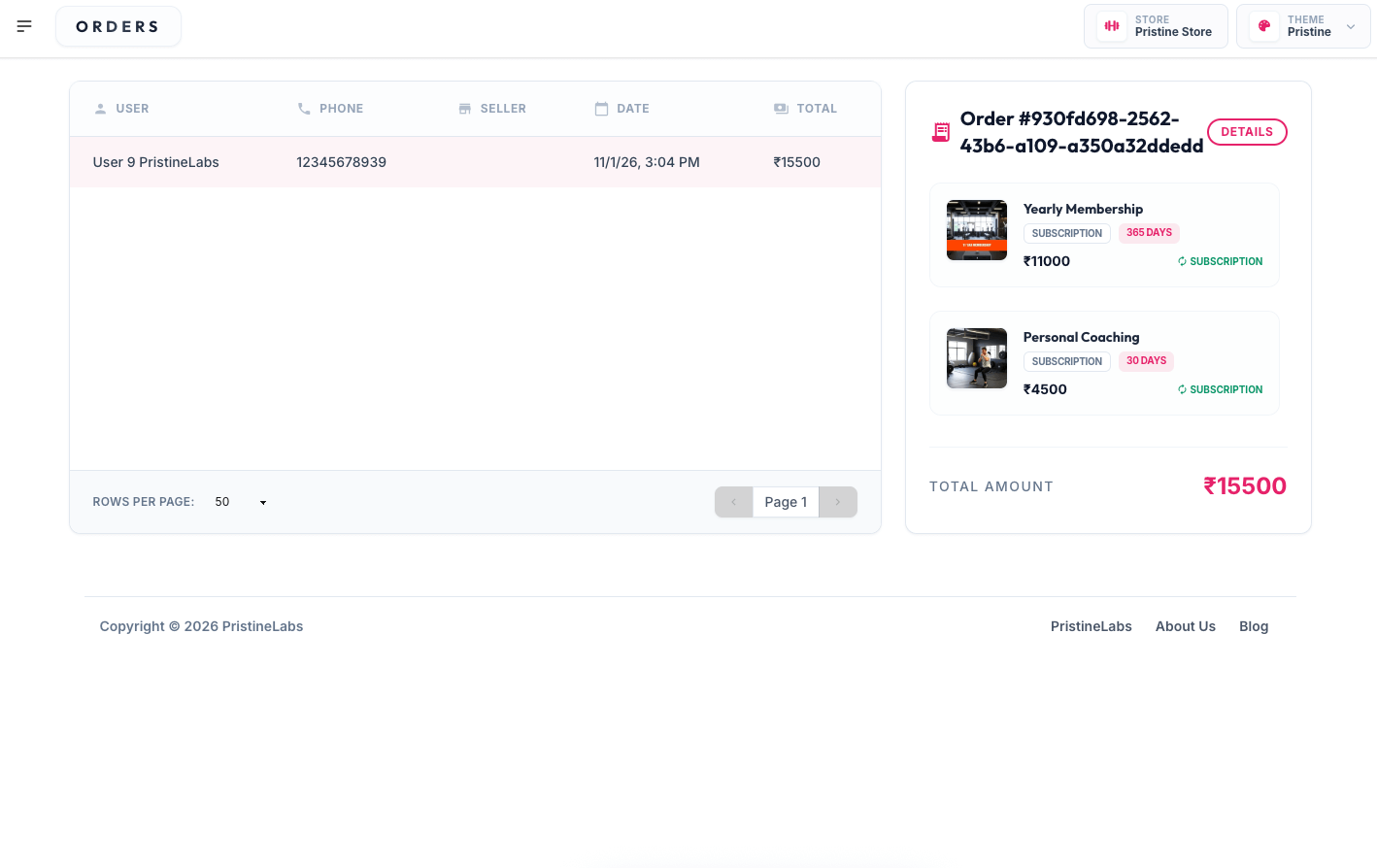Follow the Blog footer link
This screenshot has width=1377, height=868.
1254,626
